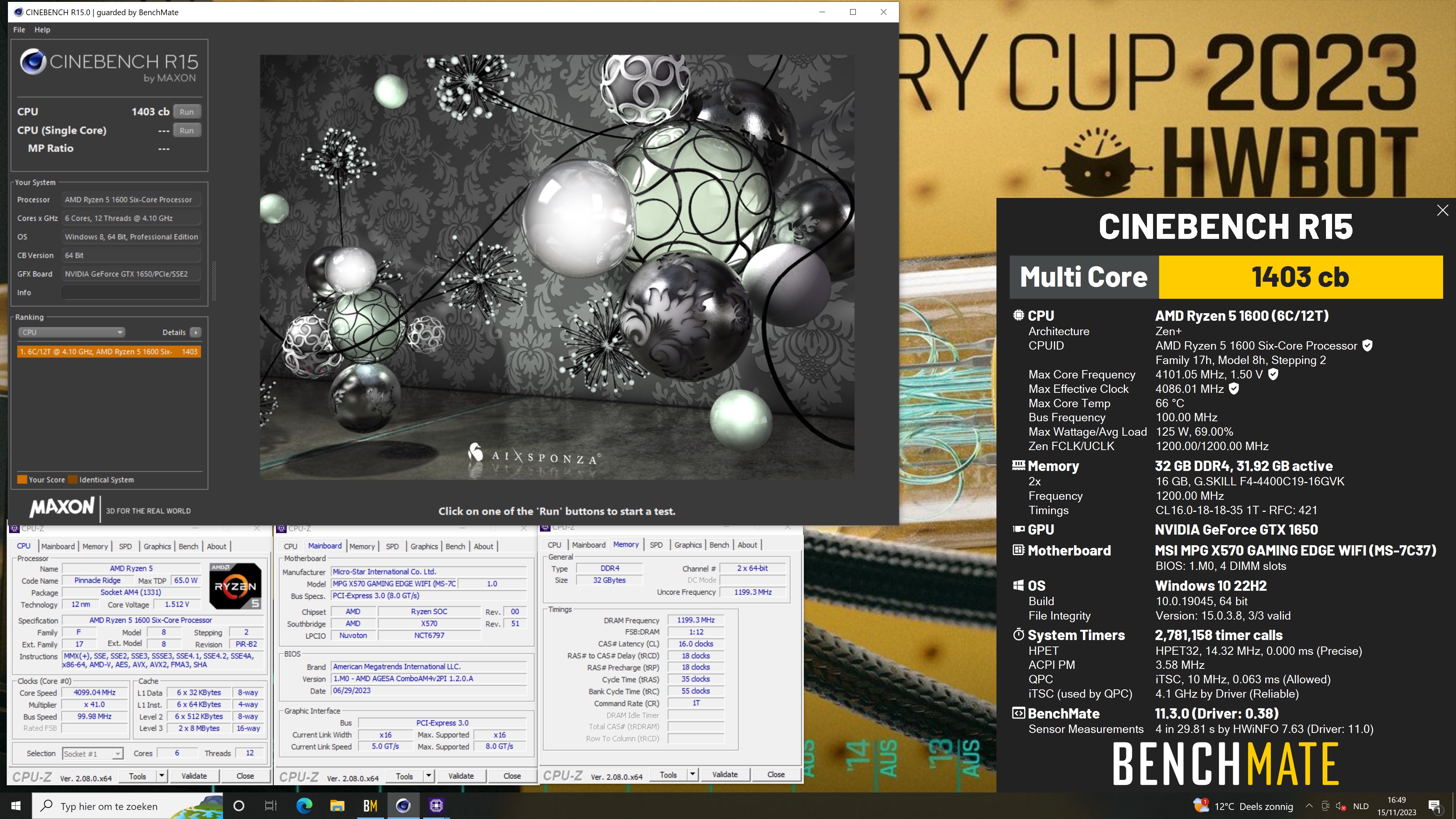Switch to CPU-Z taskbar icon
This screenshot has width=1456, height=819.
point(436,805)
